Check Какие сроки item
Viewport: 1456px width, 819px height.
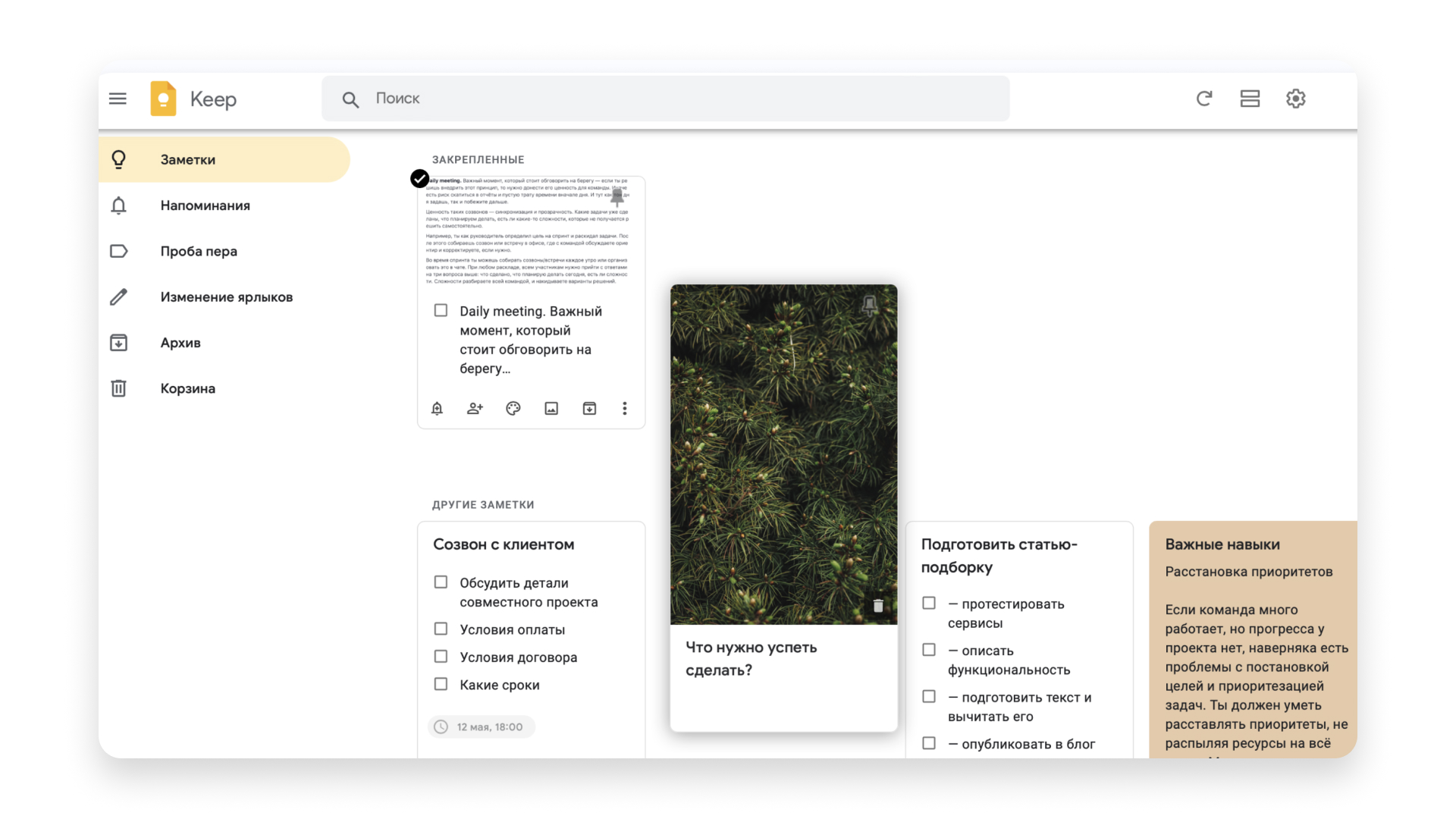pyautogui.click(x=441, y=684)
